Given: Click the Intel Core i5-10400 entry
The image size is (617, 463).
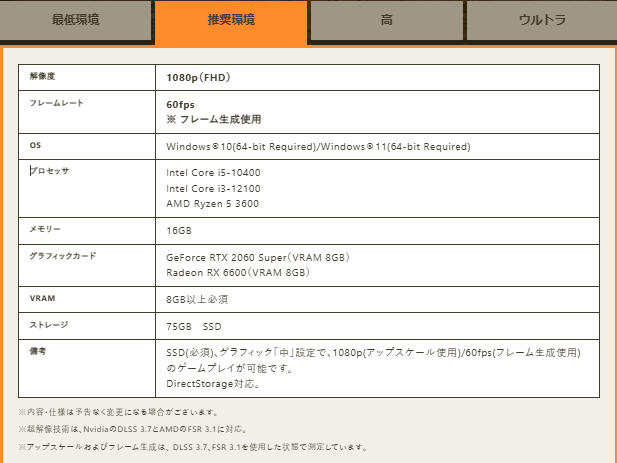Looking at the screenshot, I should [213, 173].
